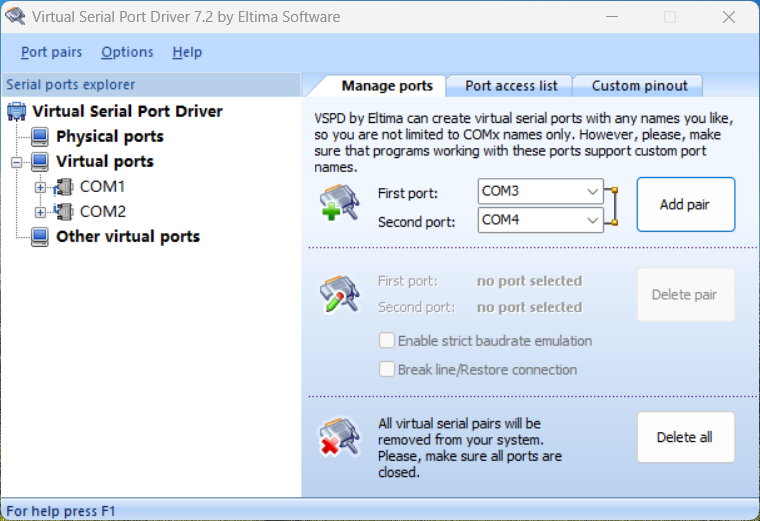The width and height of the screenshot is (760, 521).
Task: Close the Virtual Serial Port Driver window
Action: [x=728, y=17]
